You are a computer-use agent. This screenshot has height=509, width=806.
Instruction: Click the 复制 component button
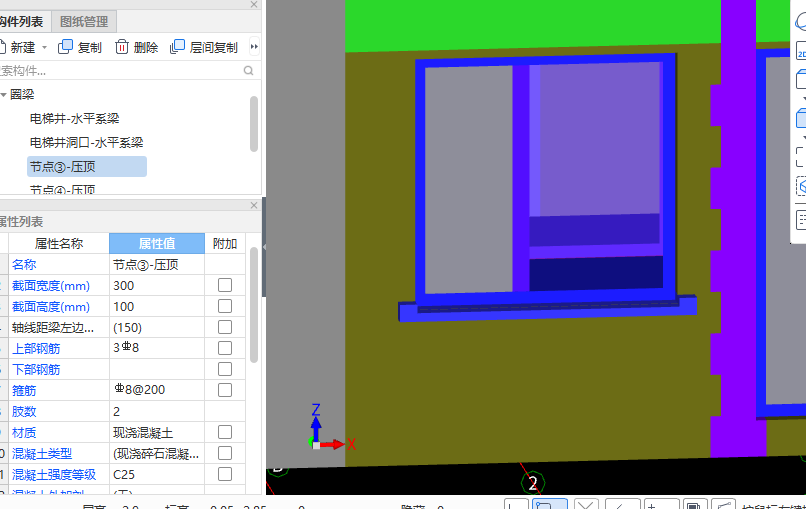point(80,47)
